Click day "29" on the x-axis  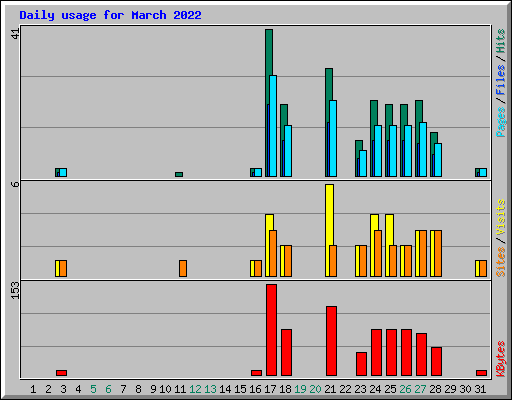tap(450, 389)
